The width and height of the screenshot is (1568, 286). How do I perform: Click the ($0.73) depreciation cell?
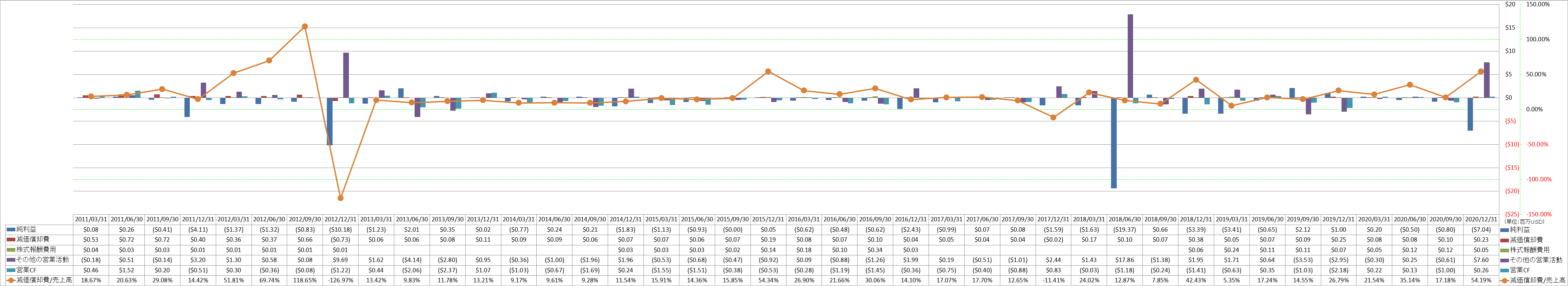342,240
